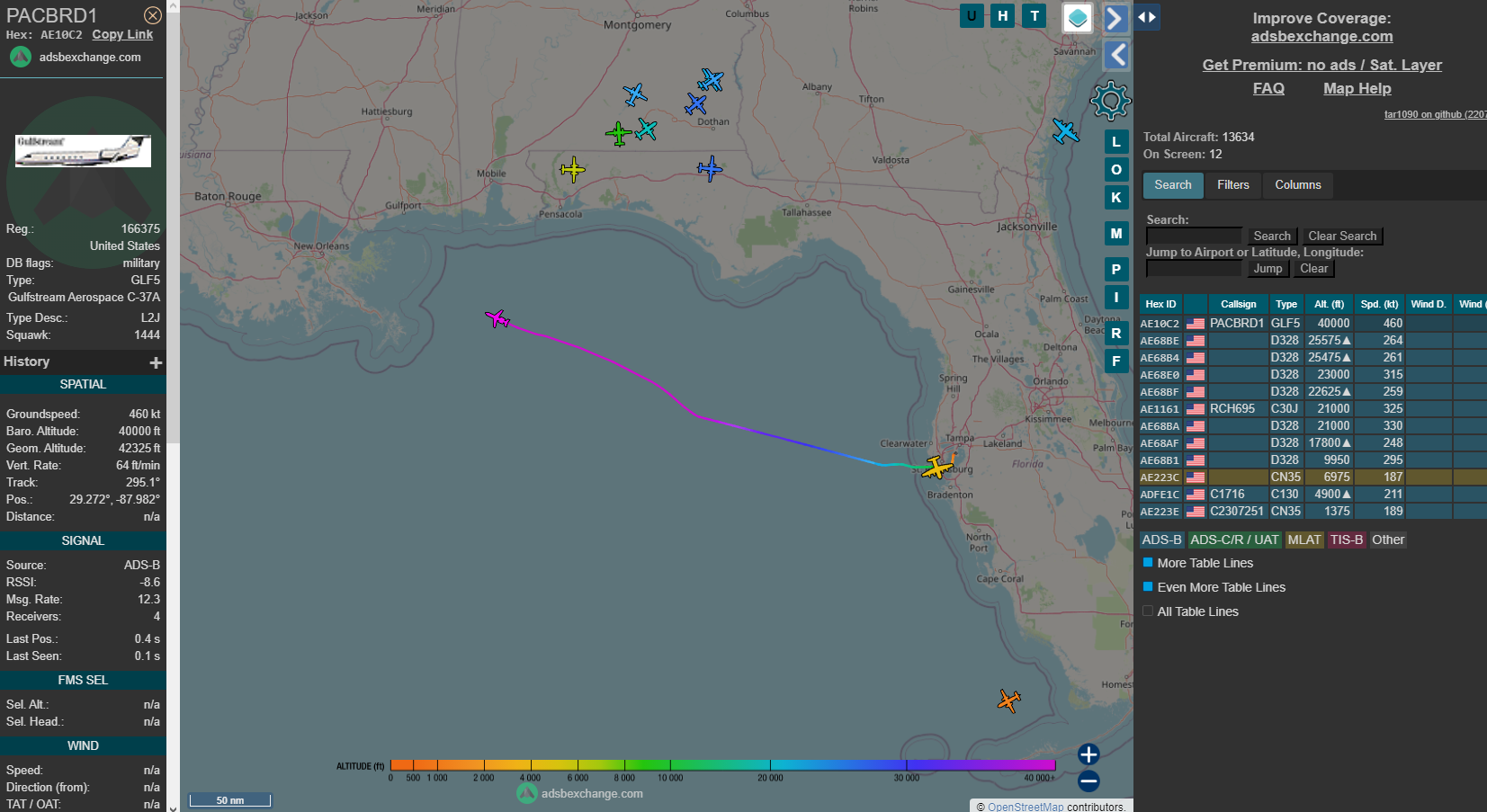Screen dimensions: 1487x812
Task: Click the Jump button
Action: pos(1268,269)
